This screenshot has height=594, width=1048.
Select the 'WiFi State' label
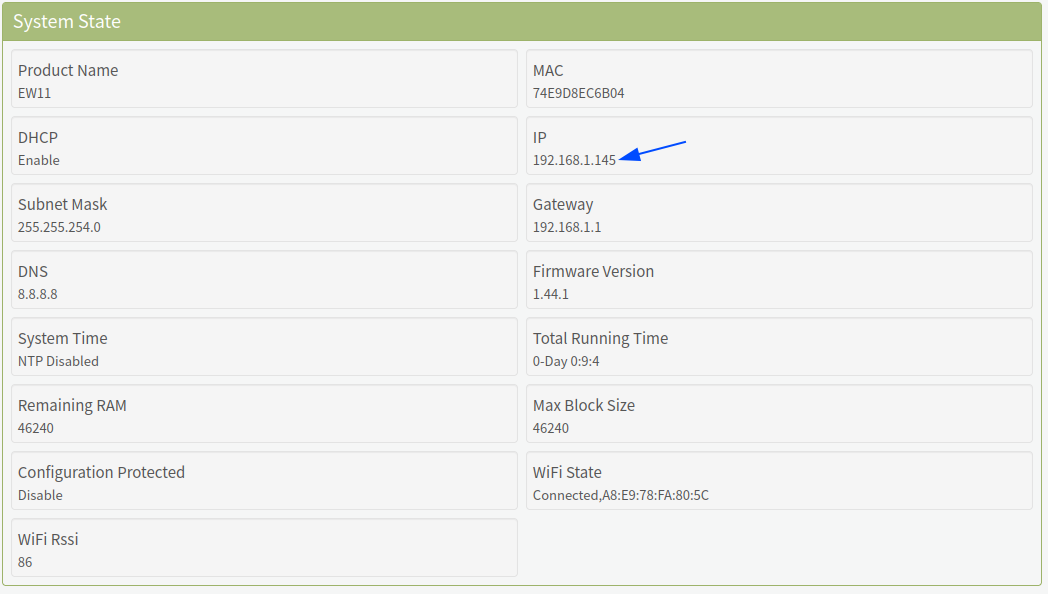567,472
